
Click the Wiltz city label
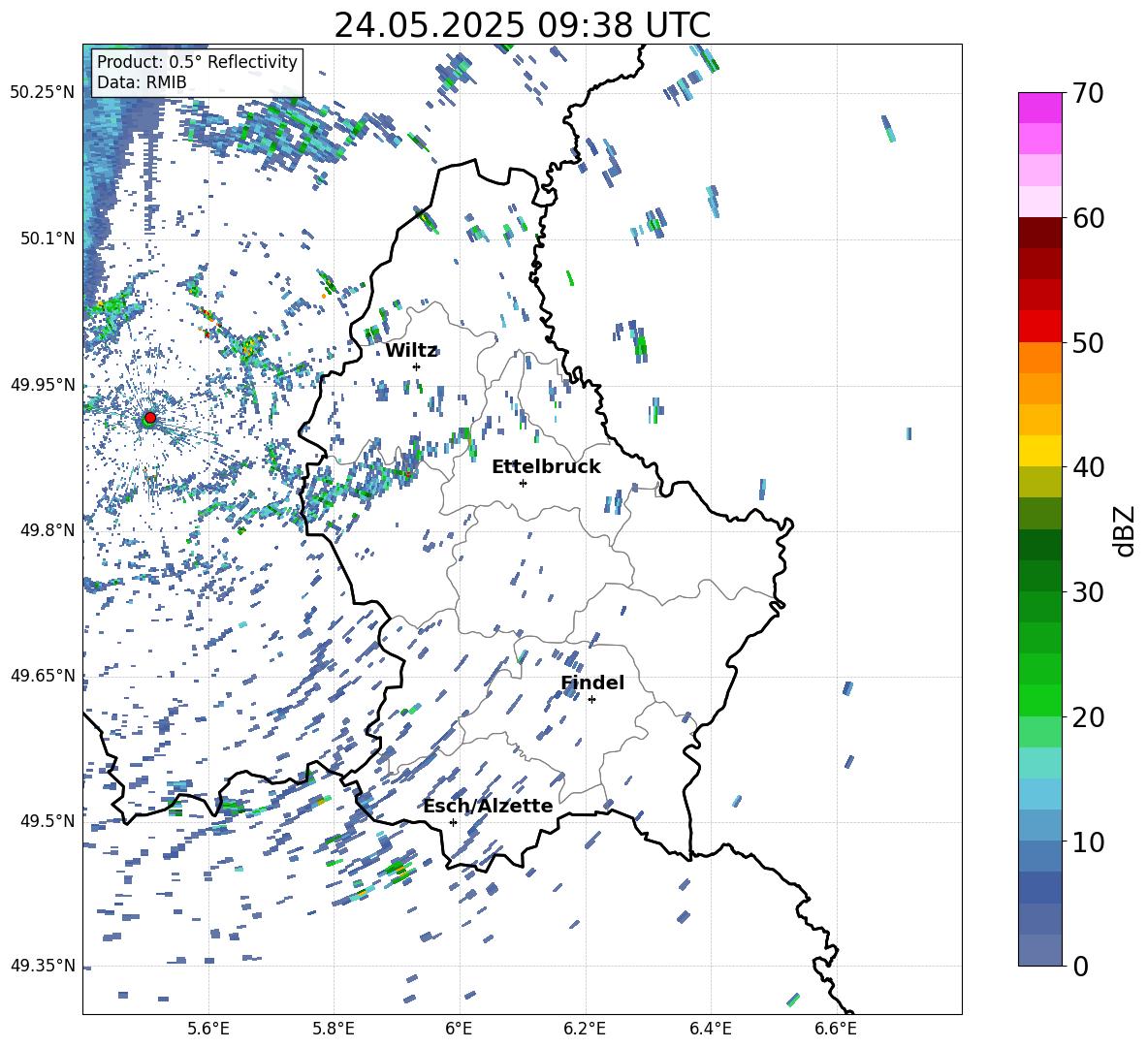coord(411,351)
